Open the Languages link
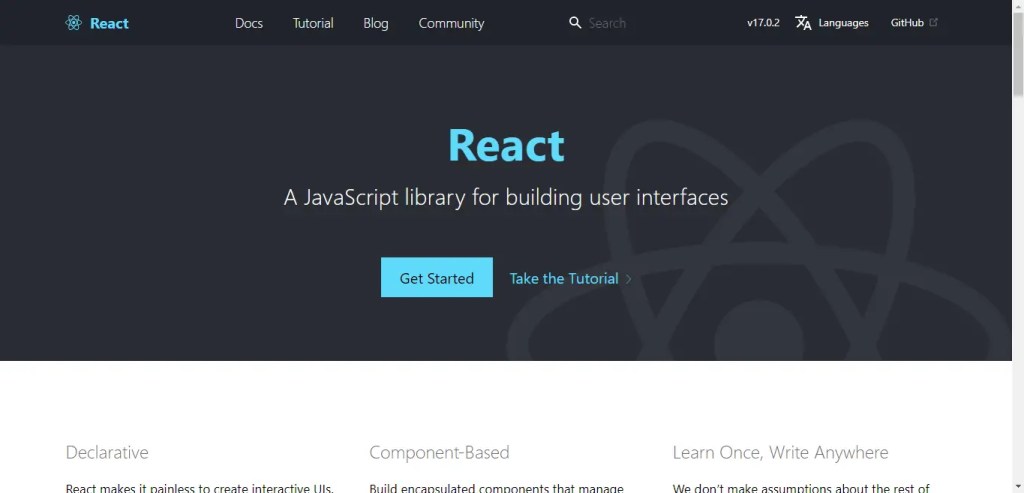The image size is (1024, 493). click(843, 23)
